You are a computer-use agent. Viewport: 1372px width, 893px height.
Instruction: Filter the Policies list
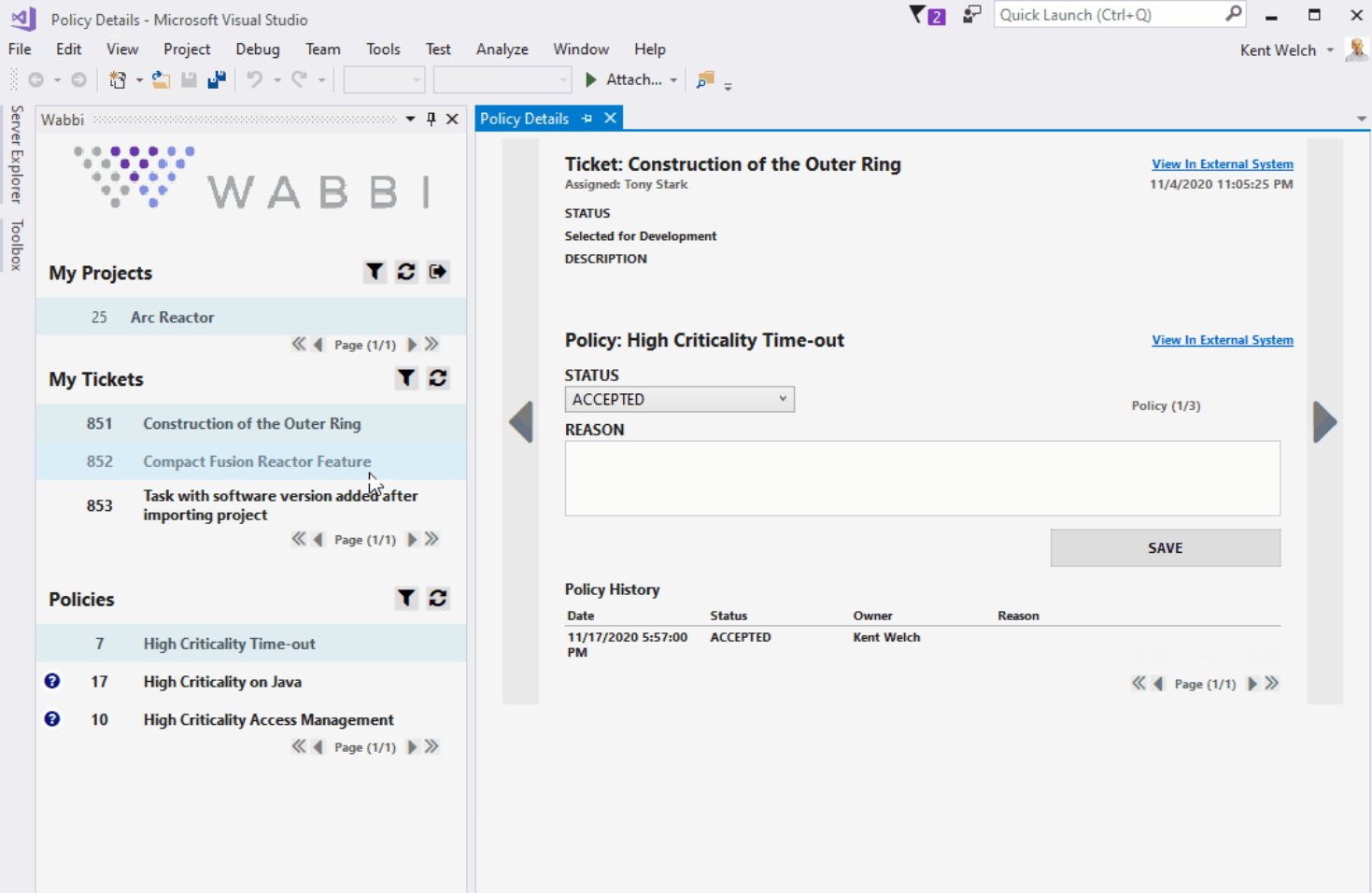click(406, 599)
